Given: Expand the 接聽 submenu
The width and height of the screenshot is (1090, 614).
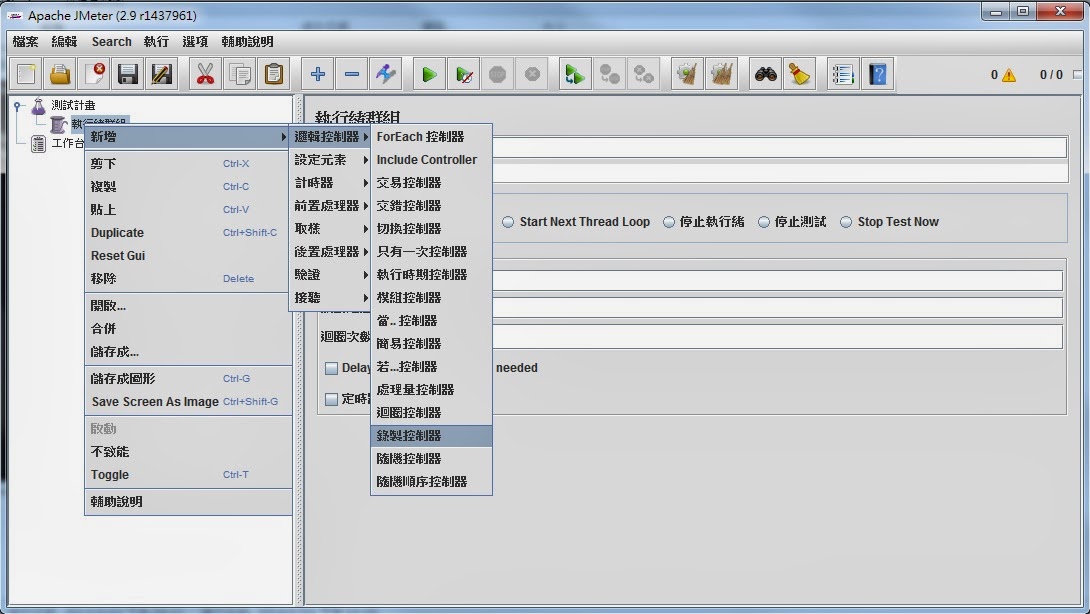Looking at the screenshot, I should (330, 298).
